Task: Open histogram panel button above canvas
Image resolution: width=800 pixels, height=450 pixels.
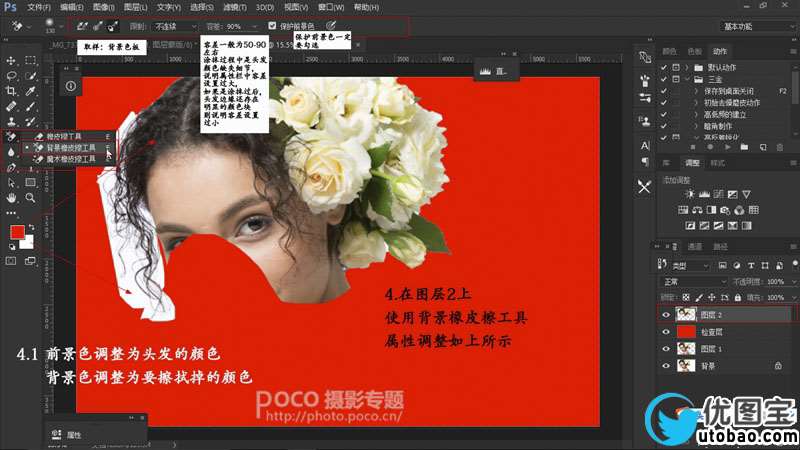Action: (493, 71)
